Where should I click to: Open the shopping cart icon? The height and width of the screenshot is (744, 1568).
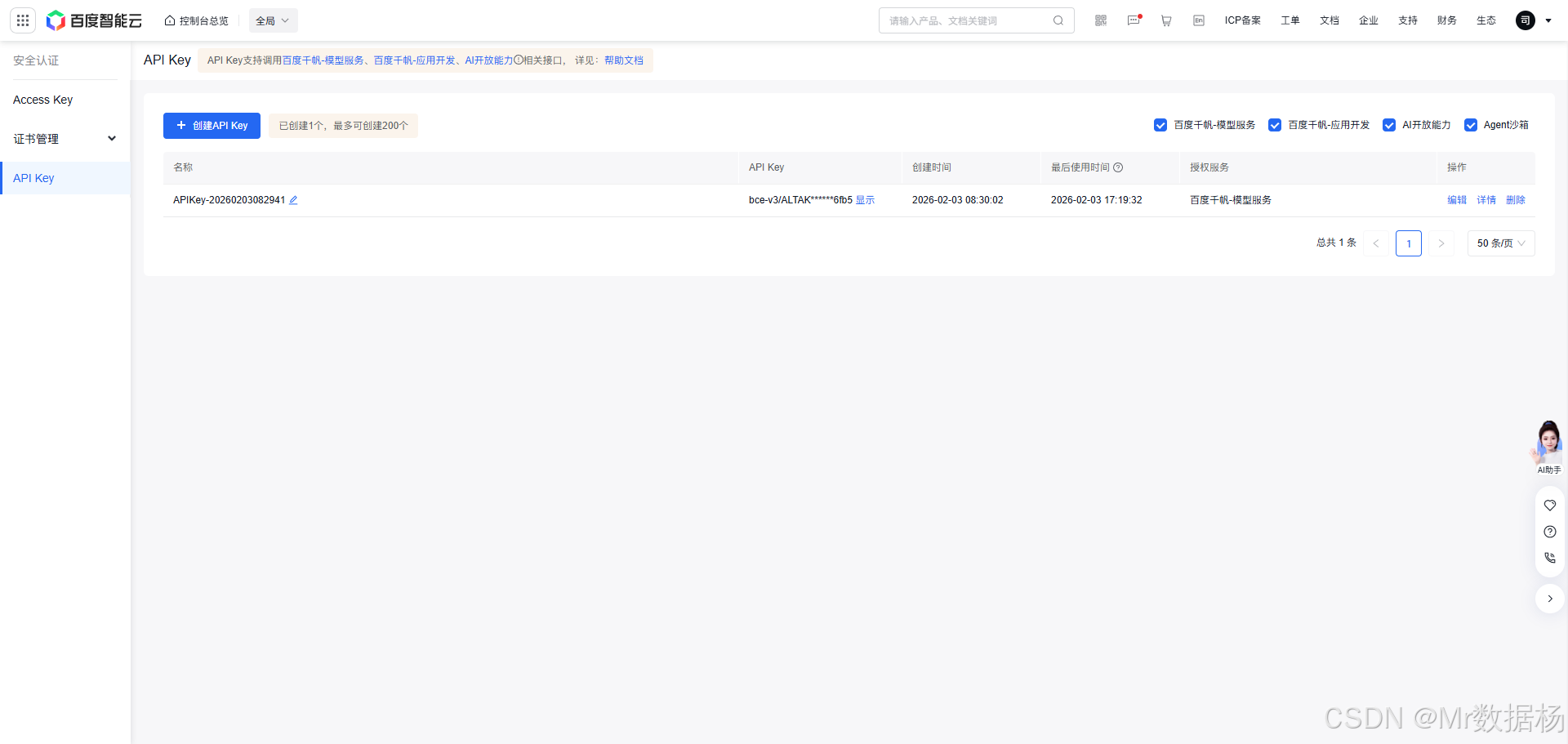pyautogui.click(x=1166, y=20)
